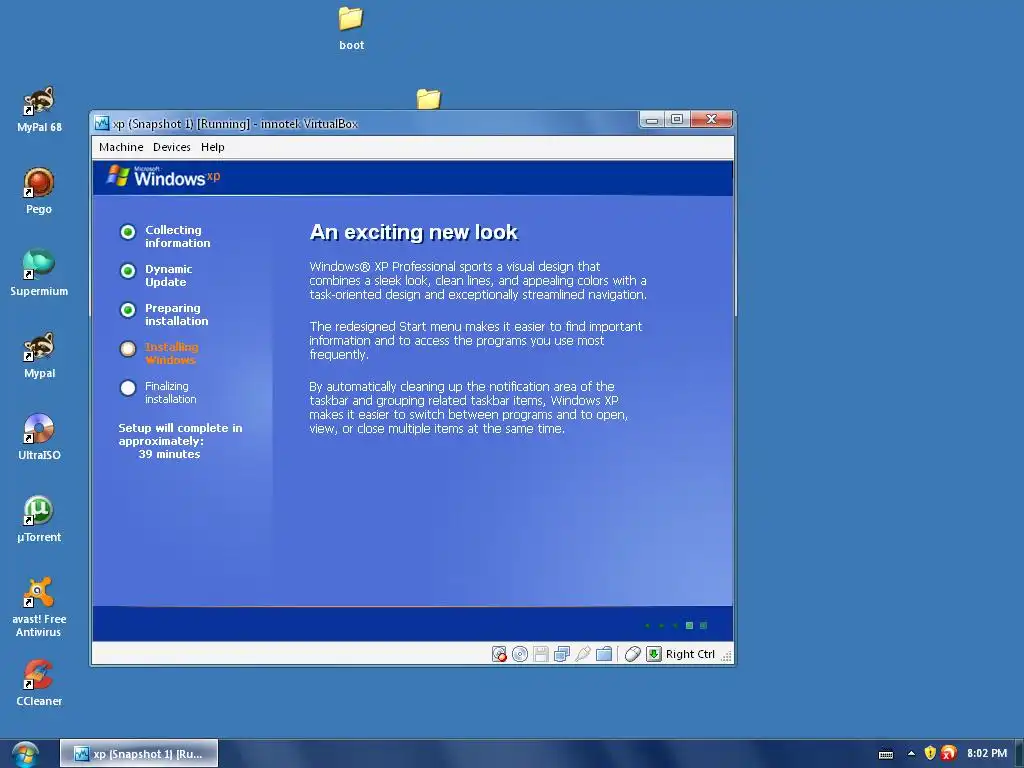Click the yellow security shield tray icon
This screenshot has width=1024, height=768.
[x=930, y=754]
